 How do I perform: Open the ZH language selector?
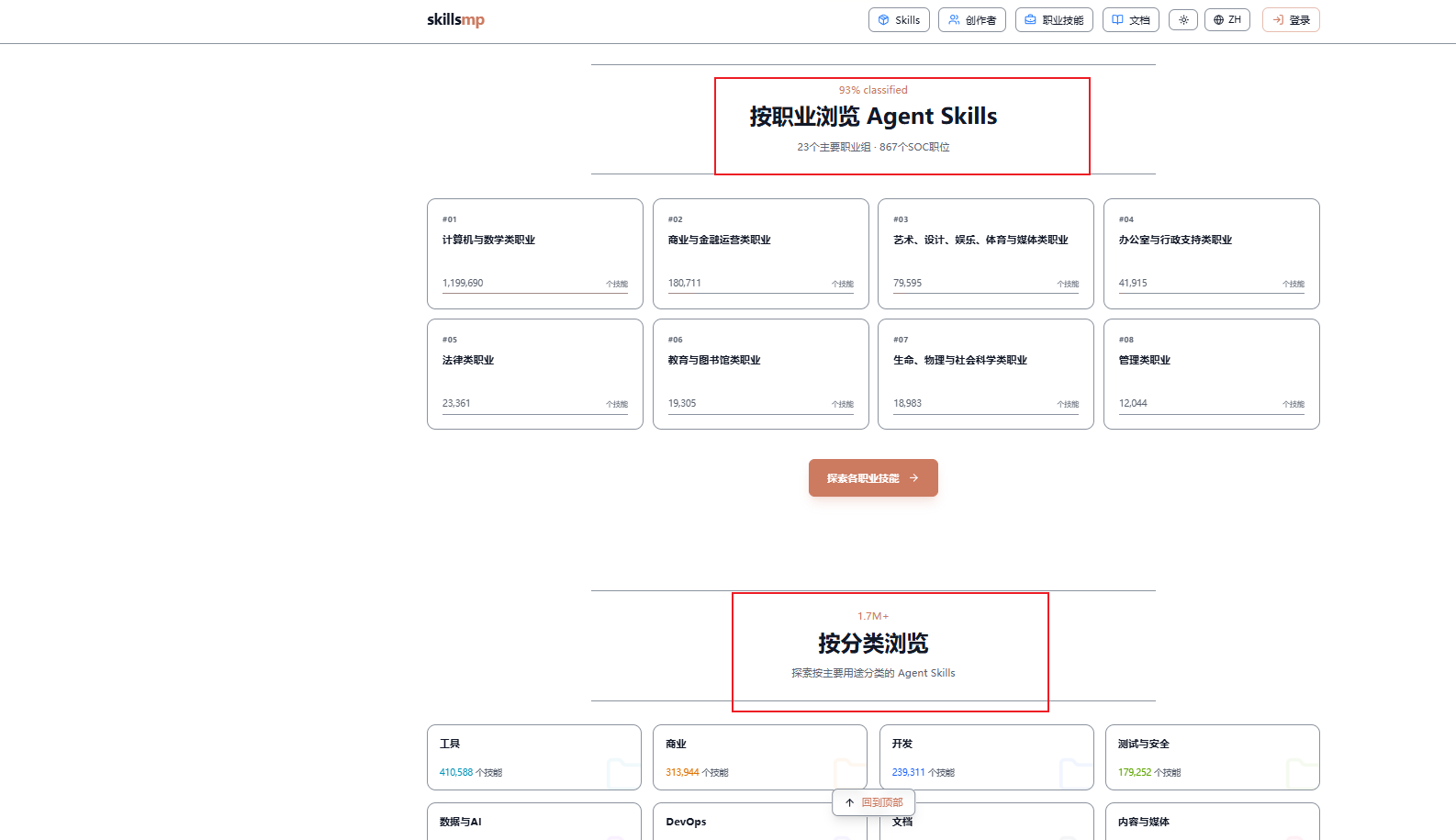click(x=1227, y=19)
